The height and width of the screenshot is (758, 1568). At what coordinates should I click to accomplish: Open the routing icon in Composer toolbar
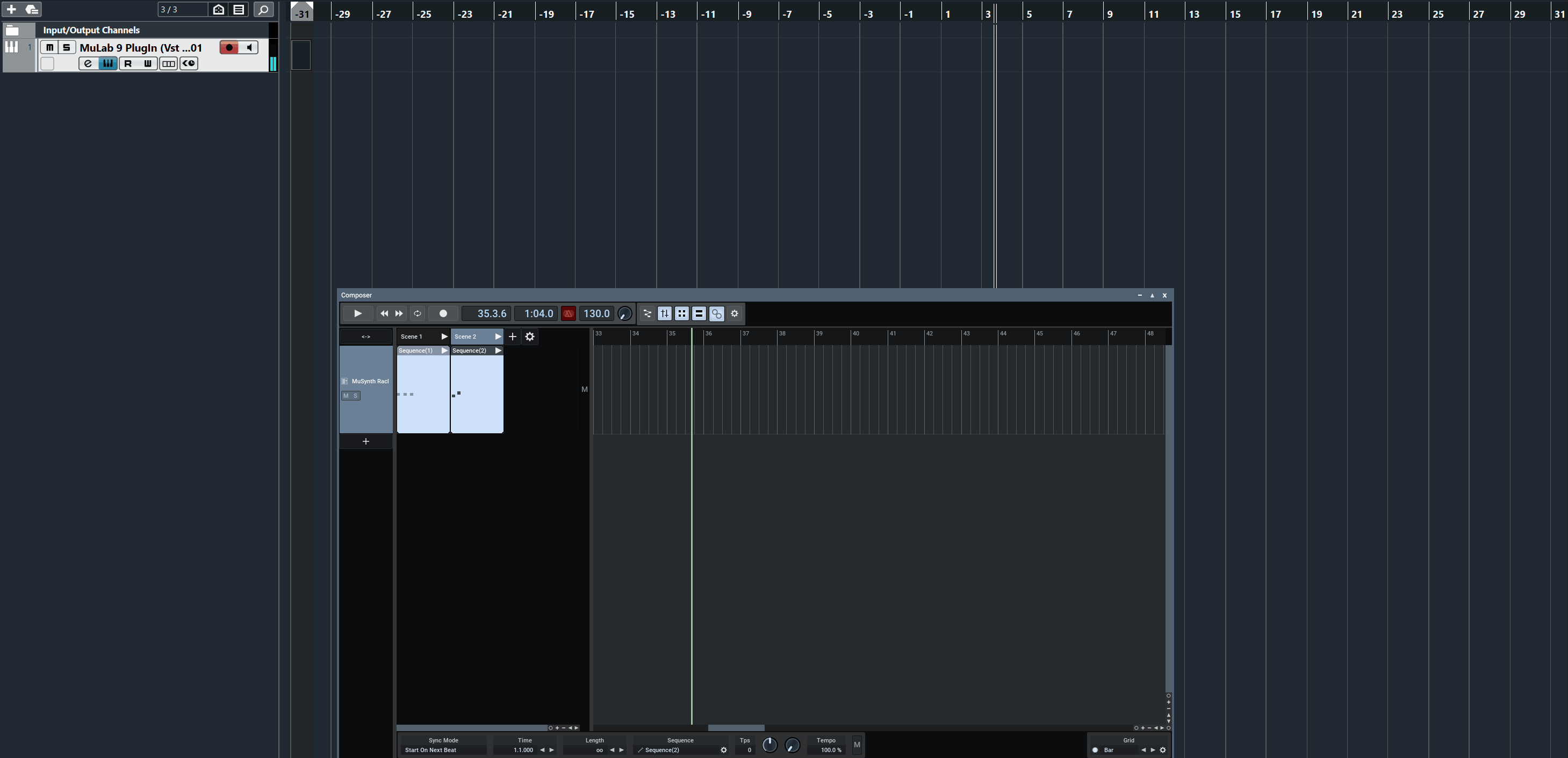[x=647, y=313]
